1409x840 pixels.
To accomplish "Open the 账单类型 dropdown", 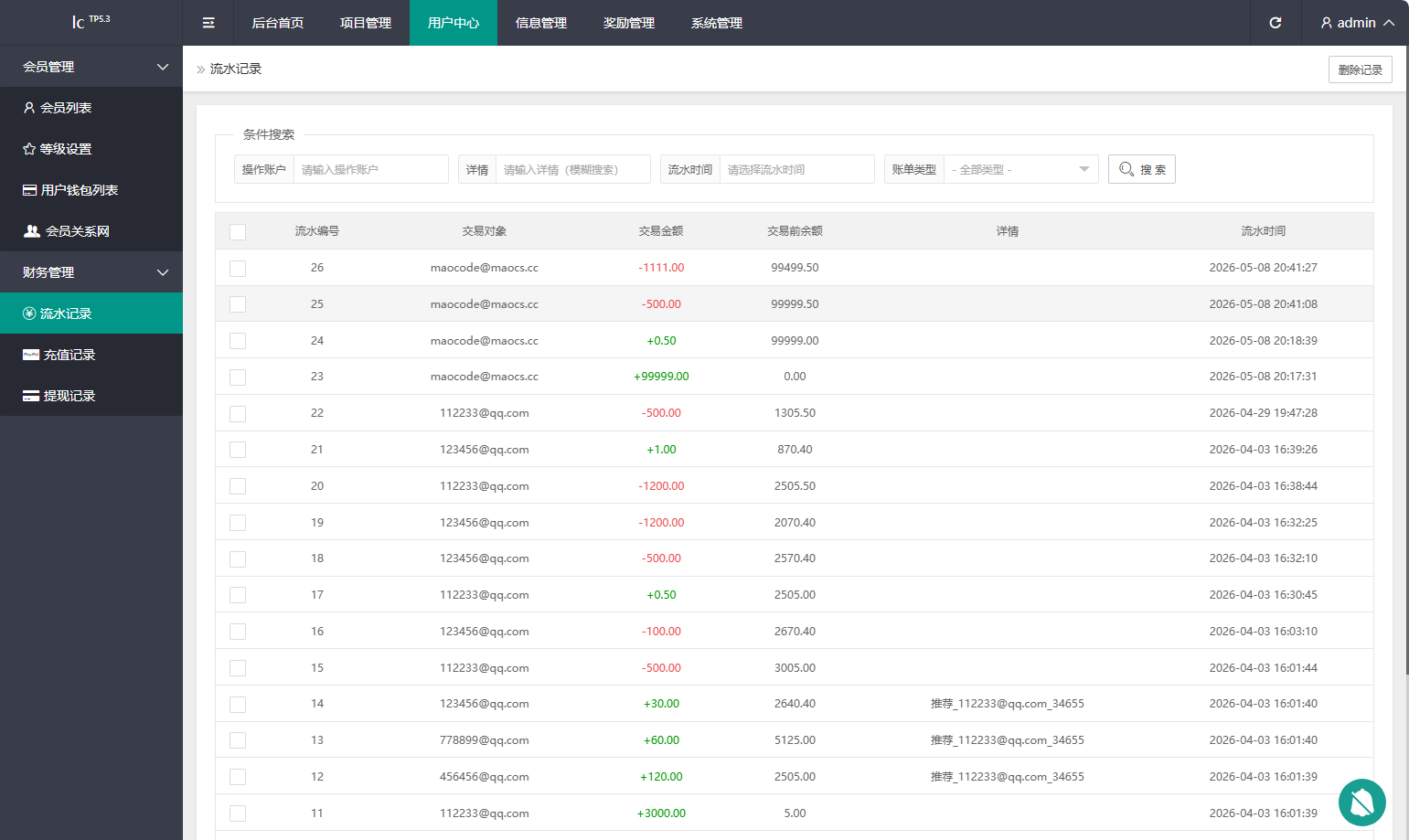I will [1020, 169].
